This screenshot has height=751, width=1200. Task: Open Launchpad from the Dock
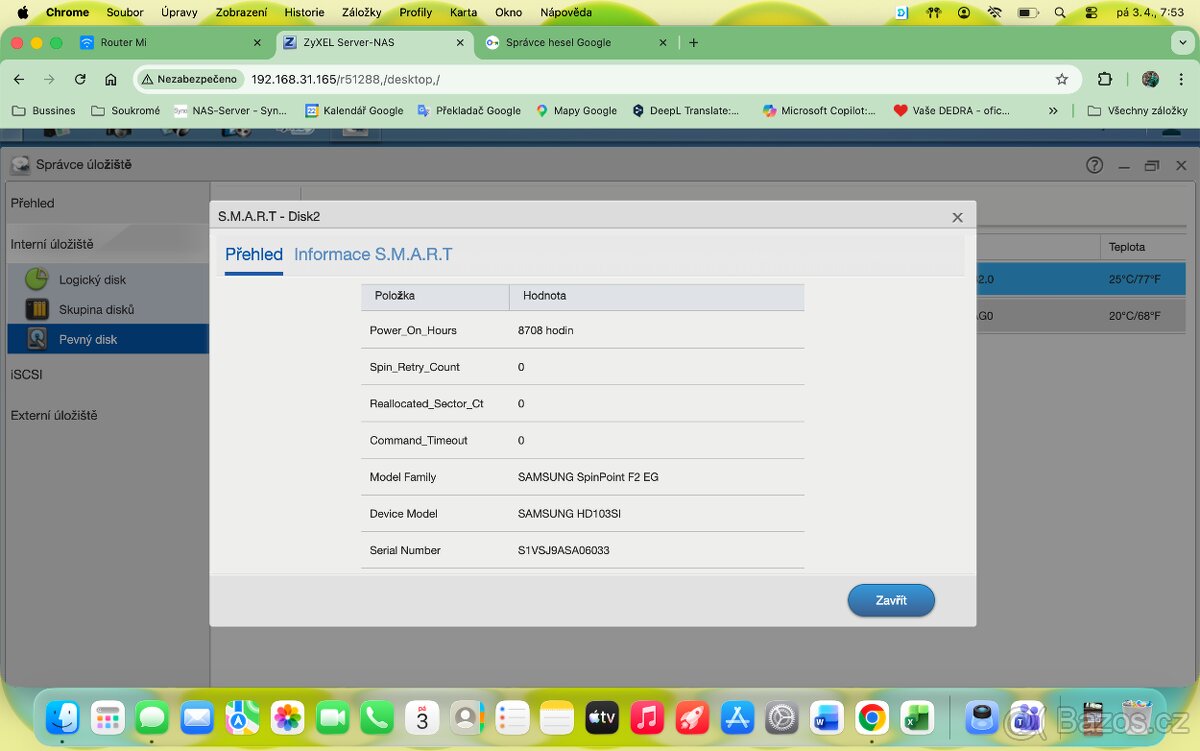click(108, 717)
